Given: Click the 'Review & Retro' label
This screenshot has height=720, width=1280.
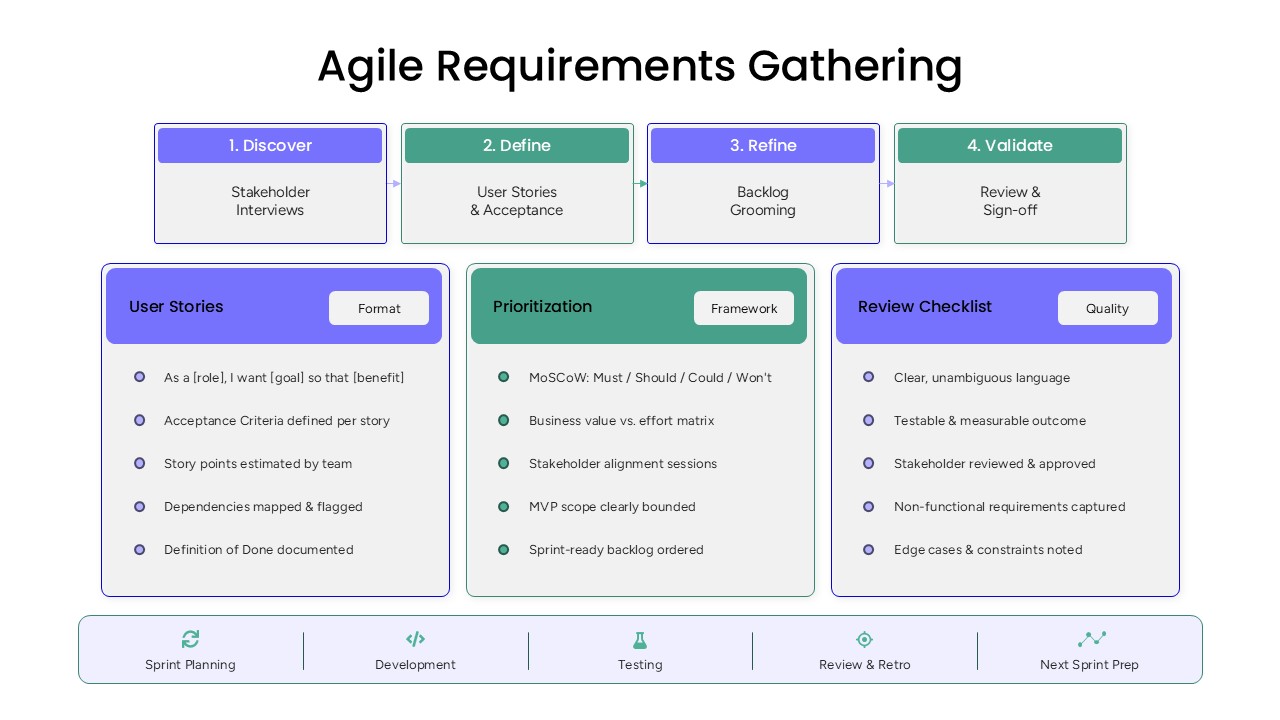Looking at the screenshot, I should point(865,665).
